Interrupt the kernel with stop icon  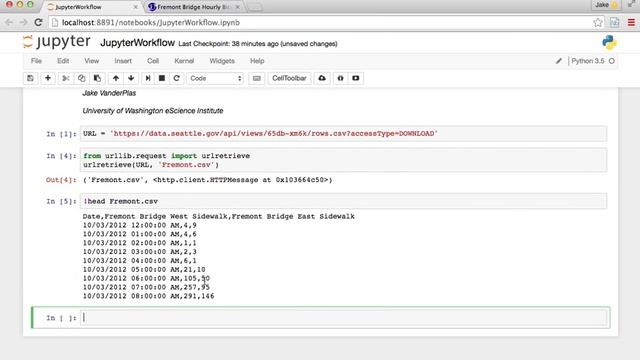click(162, 78)
